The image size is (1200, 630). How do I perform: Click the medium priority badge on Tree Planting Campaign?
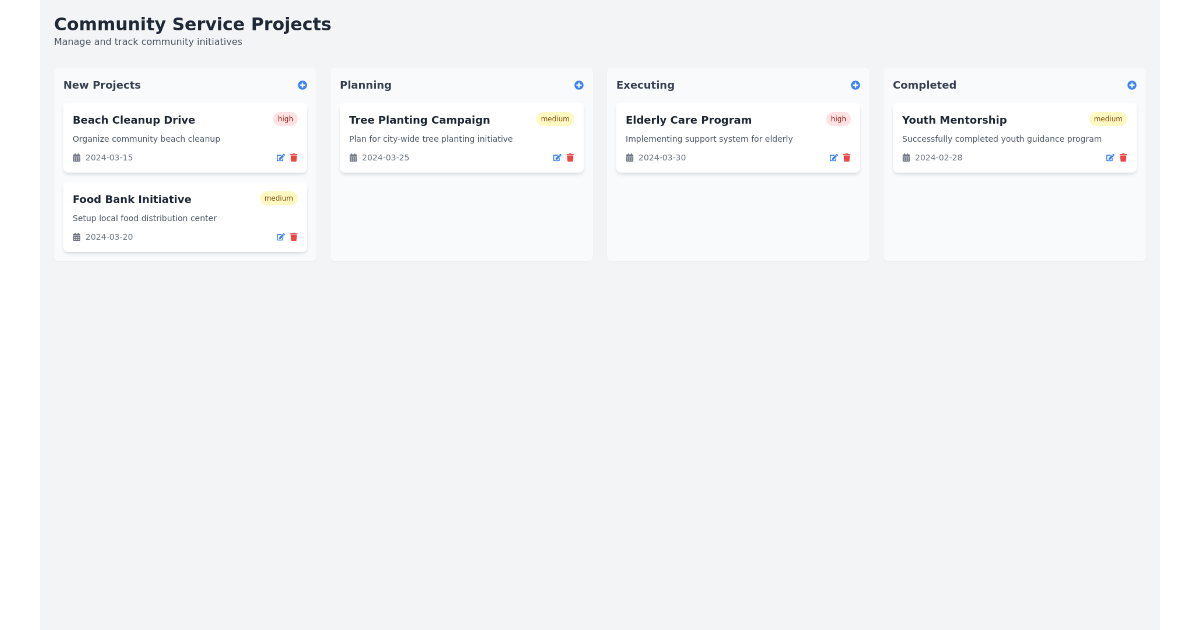point(554,118)
